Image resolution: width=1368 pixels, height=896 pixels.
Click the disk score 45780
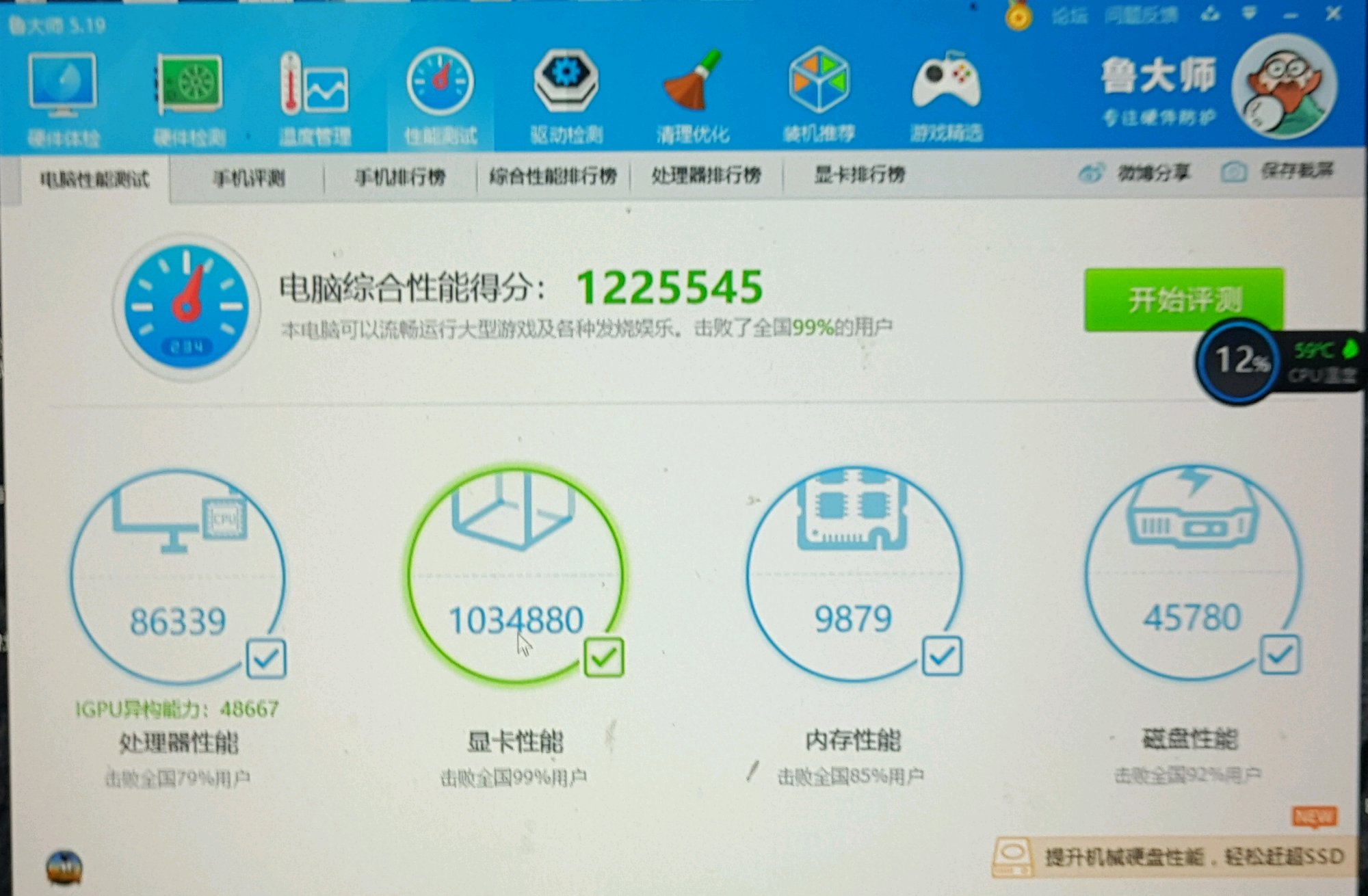pyautogui.click(x=1192, y=617)
